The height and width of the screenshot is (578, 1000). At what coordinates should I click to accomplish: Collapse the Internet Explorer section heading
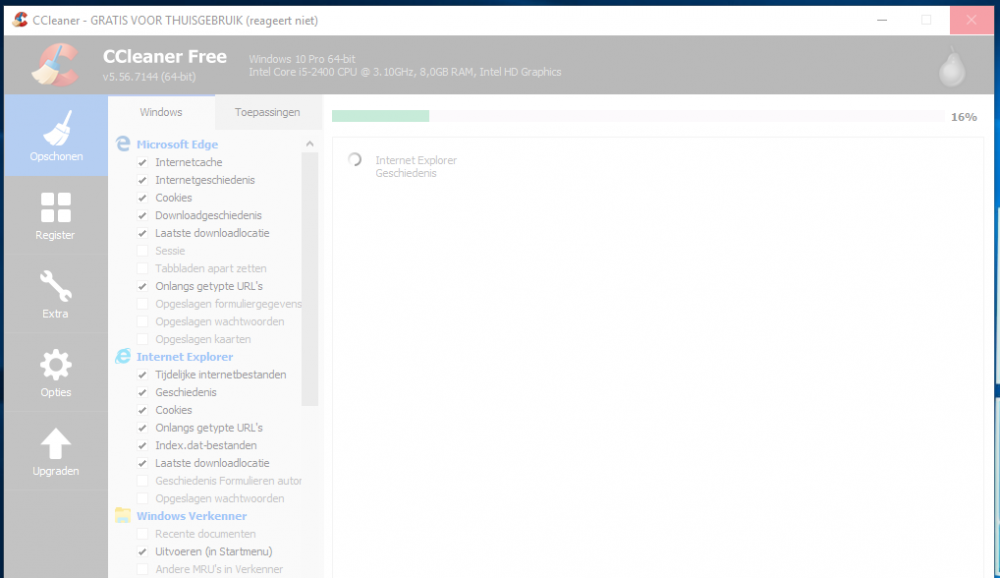[x=185, y=357]
